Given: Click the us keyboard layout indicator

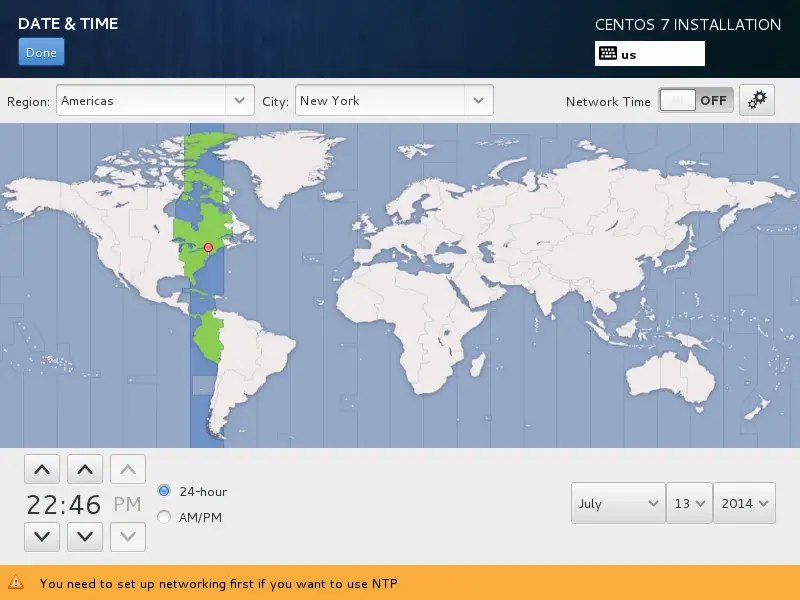Looking at the screenshot, I should pyautogui.click(x=649, y=54).
